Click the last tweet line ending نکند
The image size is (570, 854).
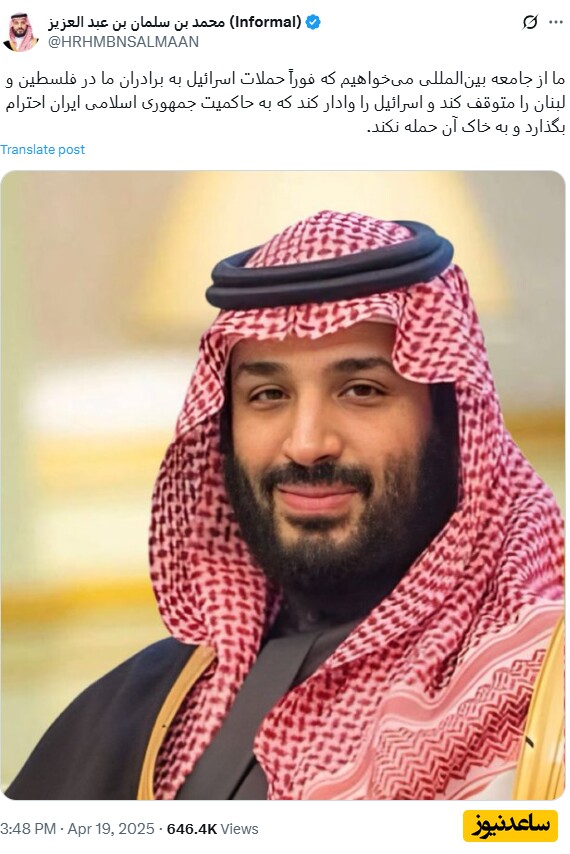point(467,127)
